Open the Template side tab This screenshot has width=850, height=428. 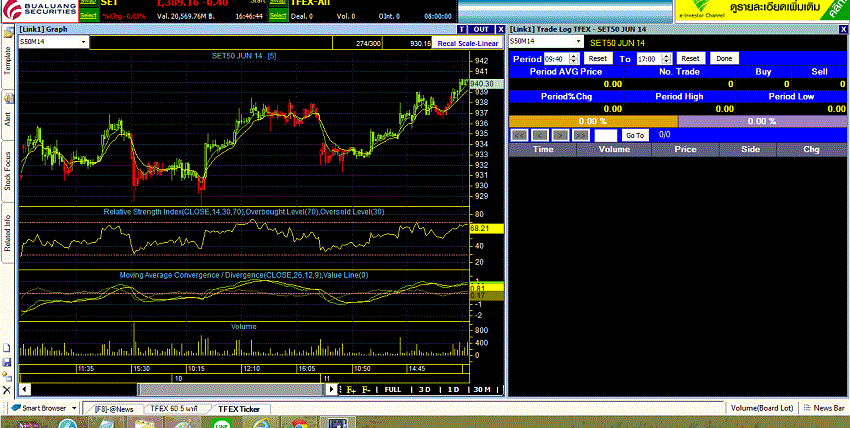[8, 59]
